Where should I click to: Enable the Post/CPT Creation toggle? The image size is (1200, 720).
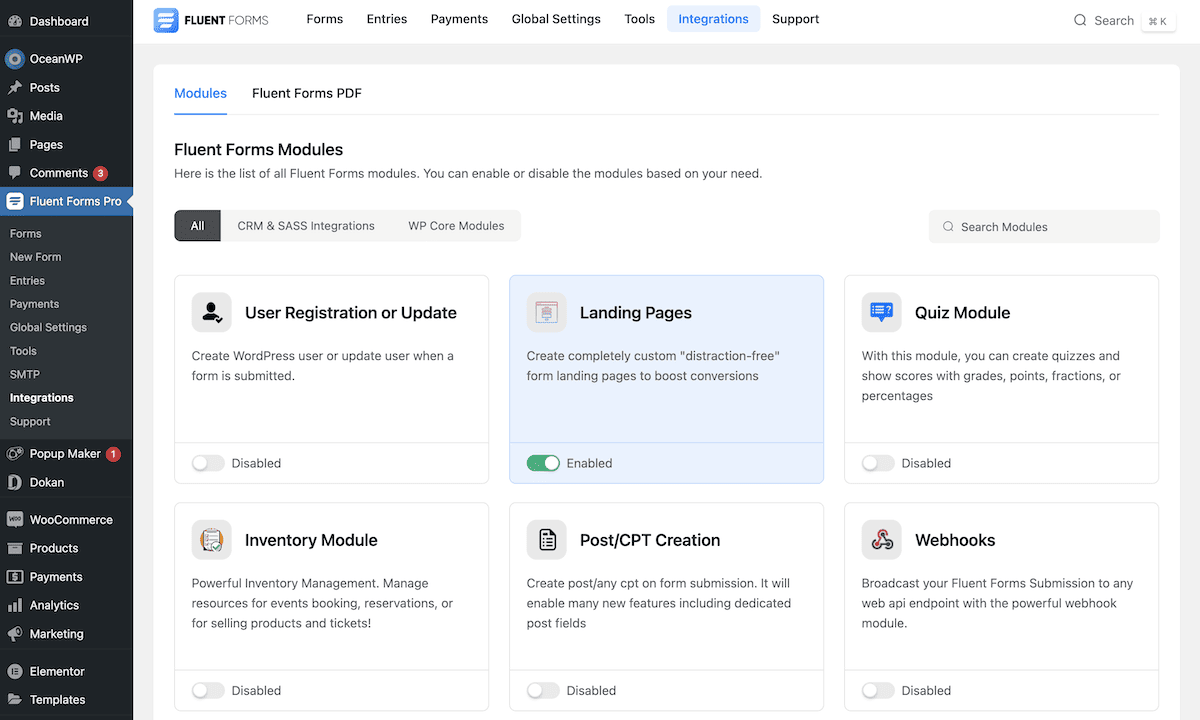click(x=543, y=690)
